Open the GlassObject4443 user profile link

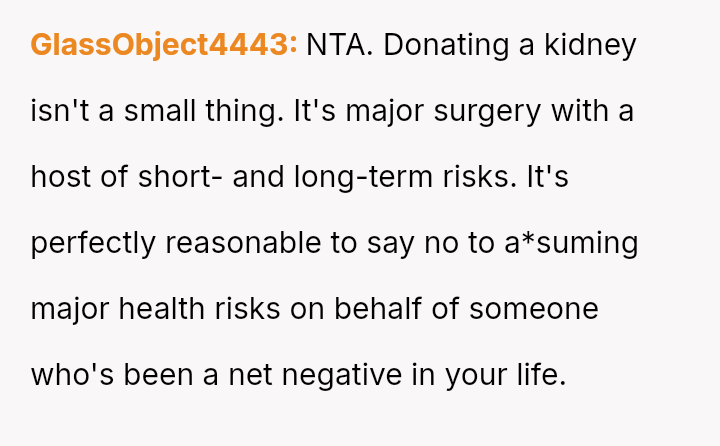pos(163,45)
